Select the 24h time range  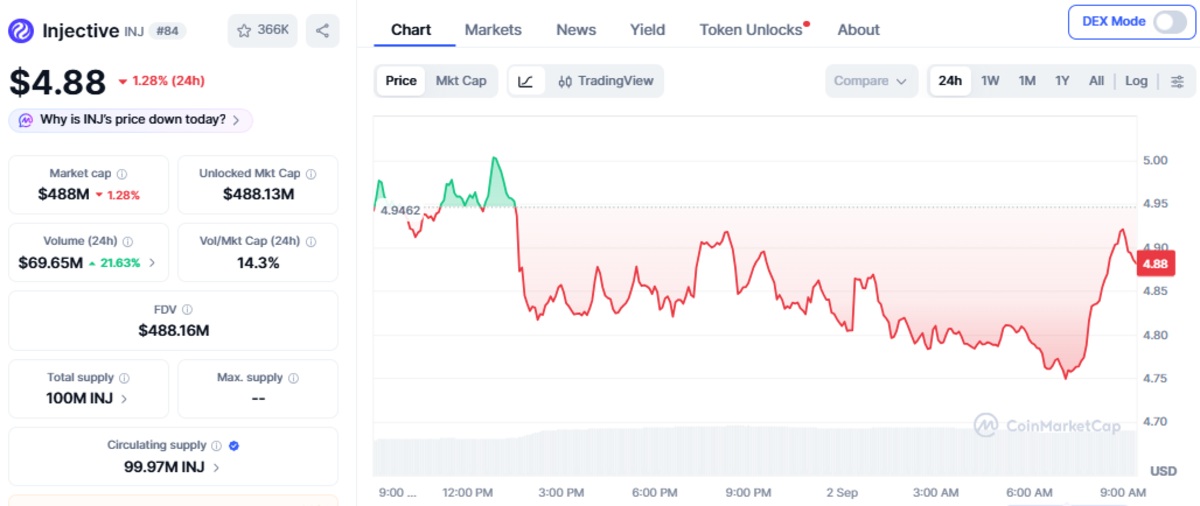(x=950, y=81)
